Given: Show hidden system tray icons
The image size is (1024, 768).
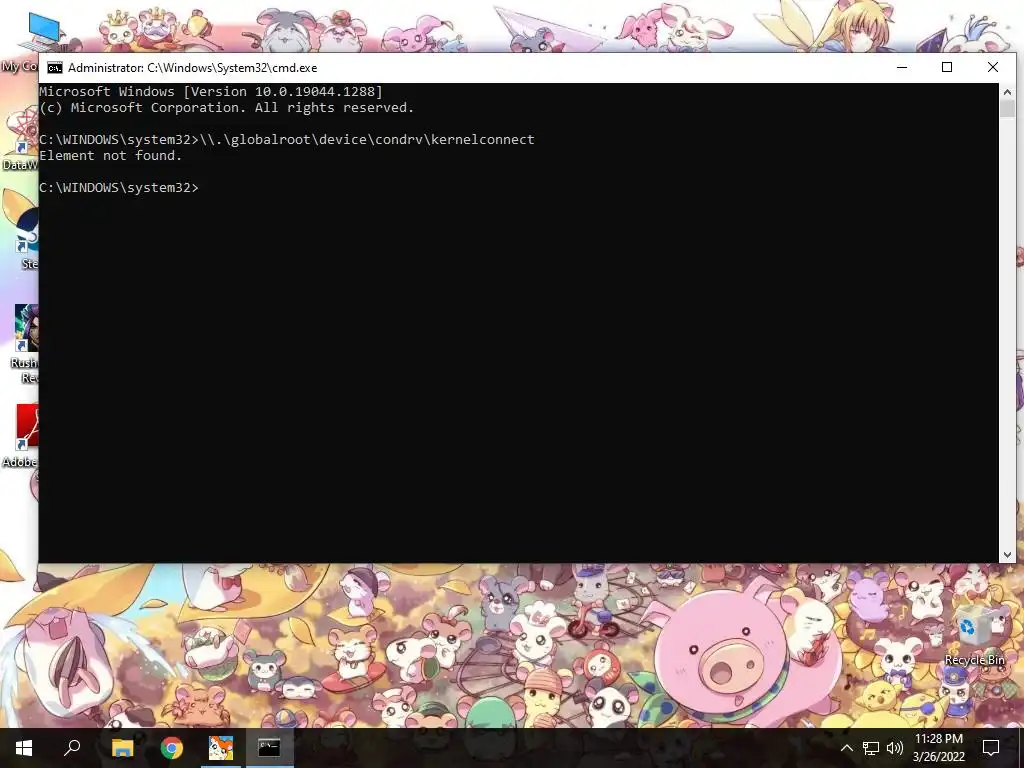Looking at the screenshot, I should click(846, 748).
